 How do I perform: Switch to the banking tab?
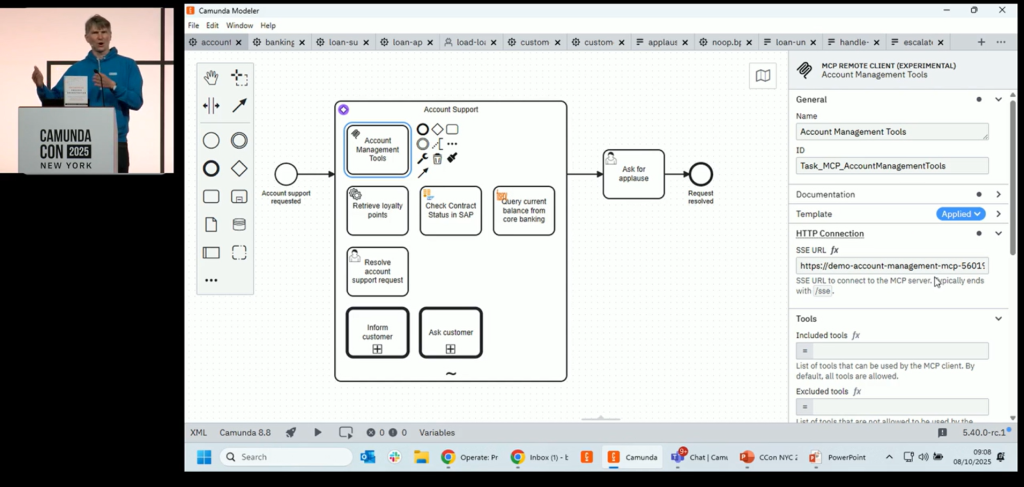click(272, 42)
